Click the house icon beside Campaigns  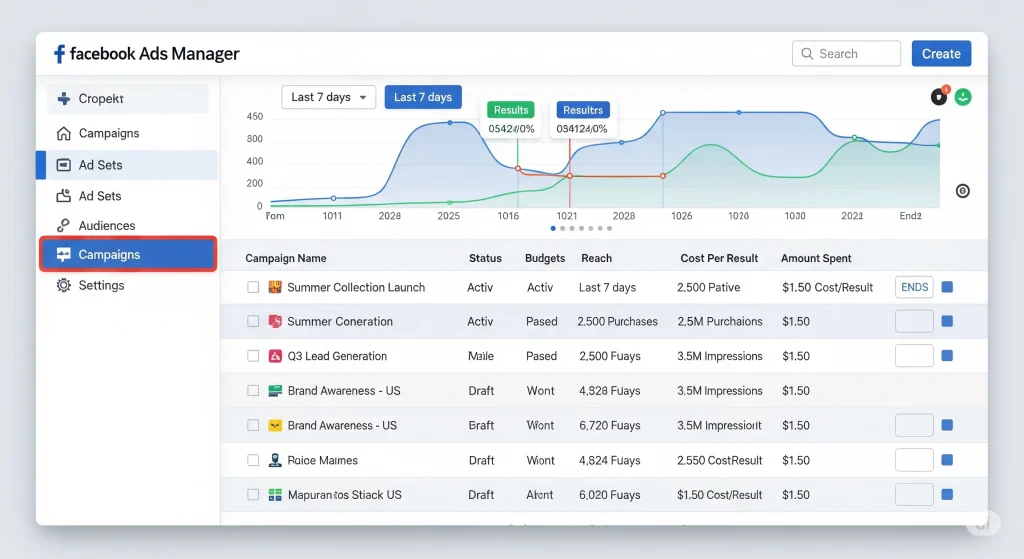(63, 133)
